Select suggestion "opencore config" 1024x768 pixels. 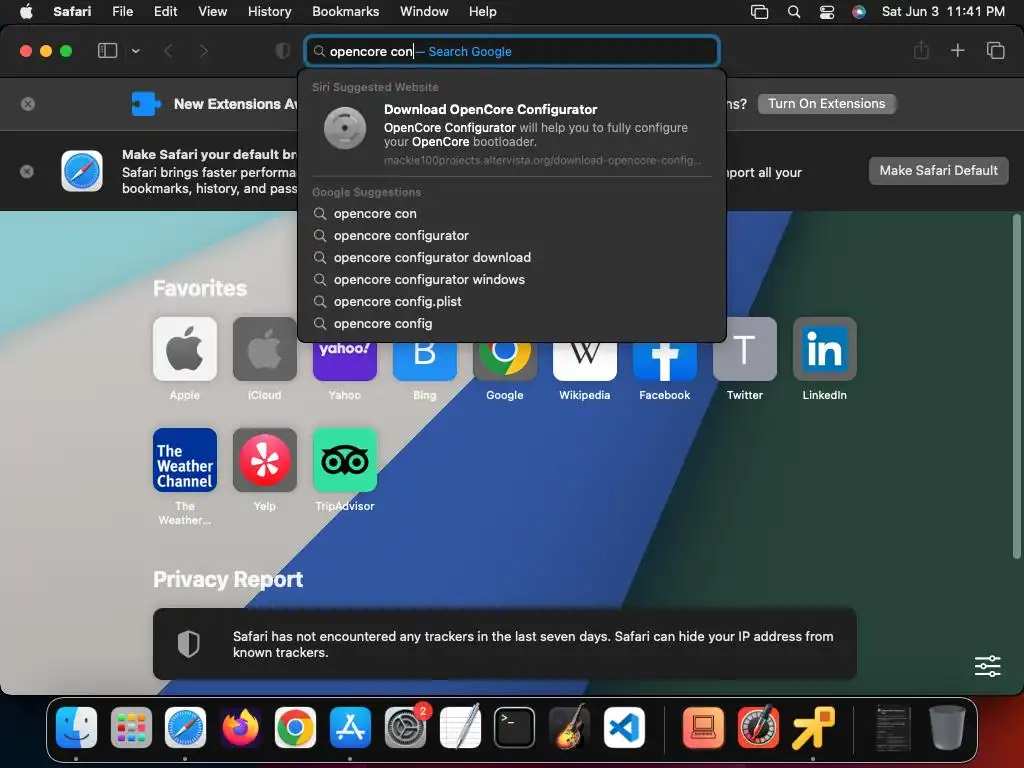click(512, 324)
